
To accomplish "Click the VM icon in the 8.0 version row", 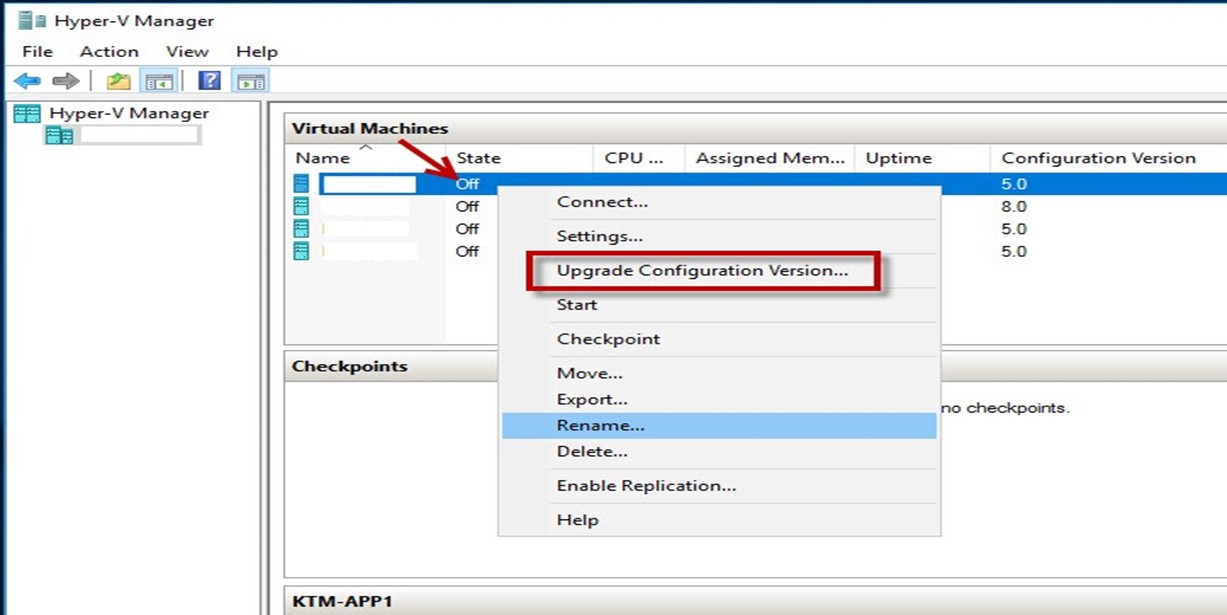I will pyautogui.click(x=301, y=206).
